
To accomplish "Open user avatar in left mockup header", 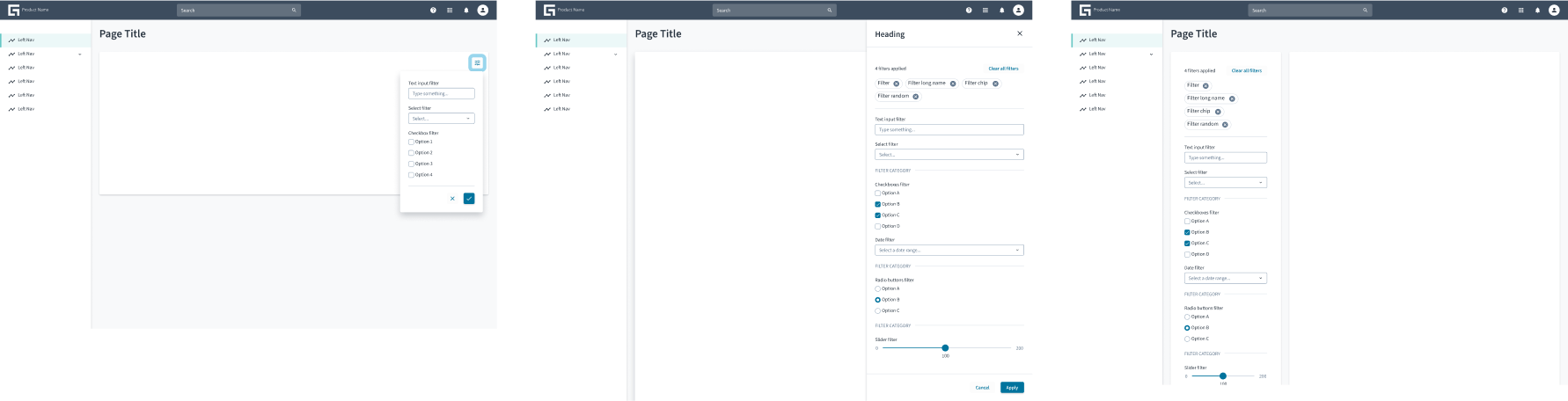I will pos(482,10).
